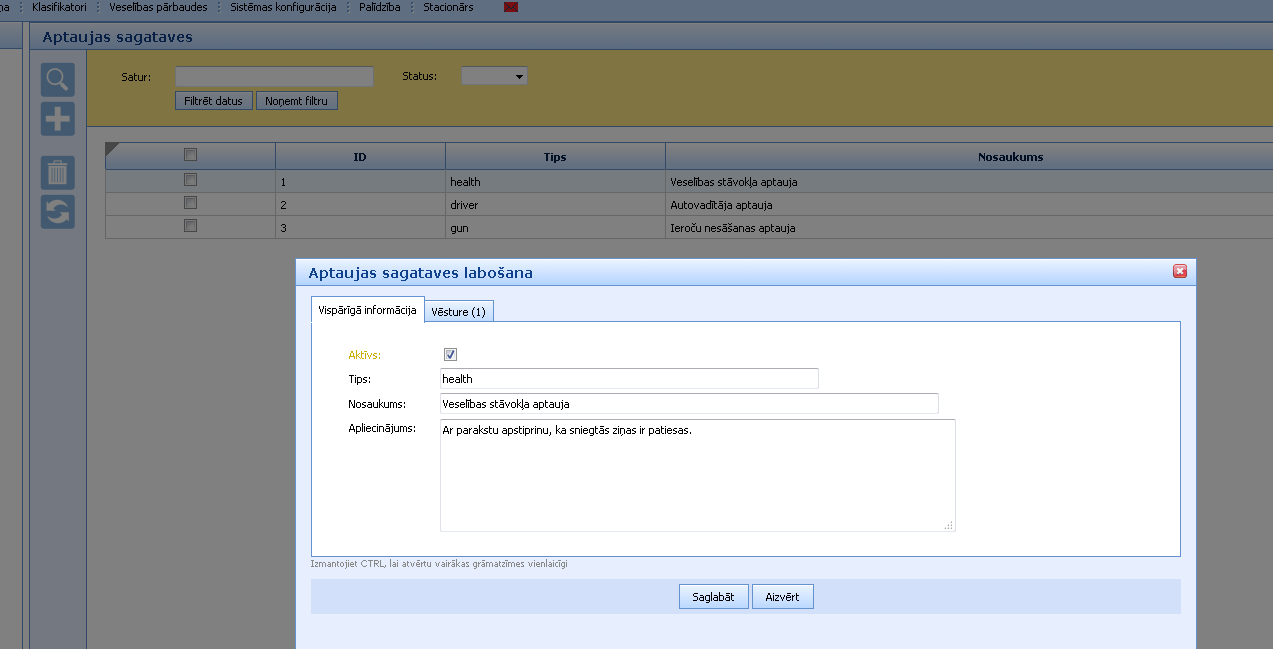Click the Apliecinājums text area
The height and width of the screenshot is (649, 1273).
point(697,475)
